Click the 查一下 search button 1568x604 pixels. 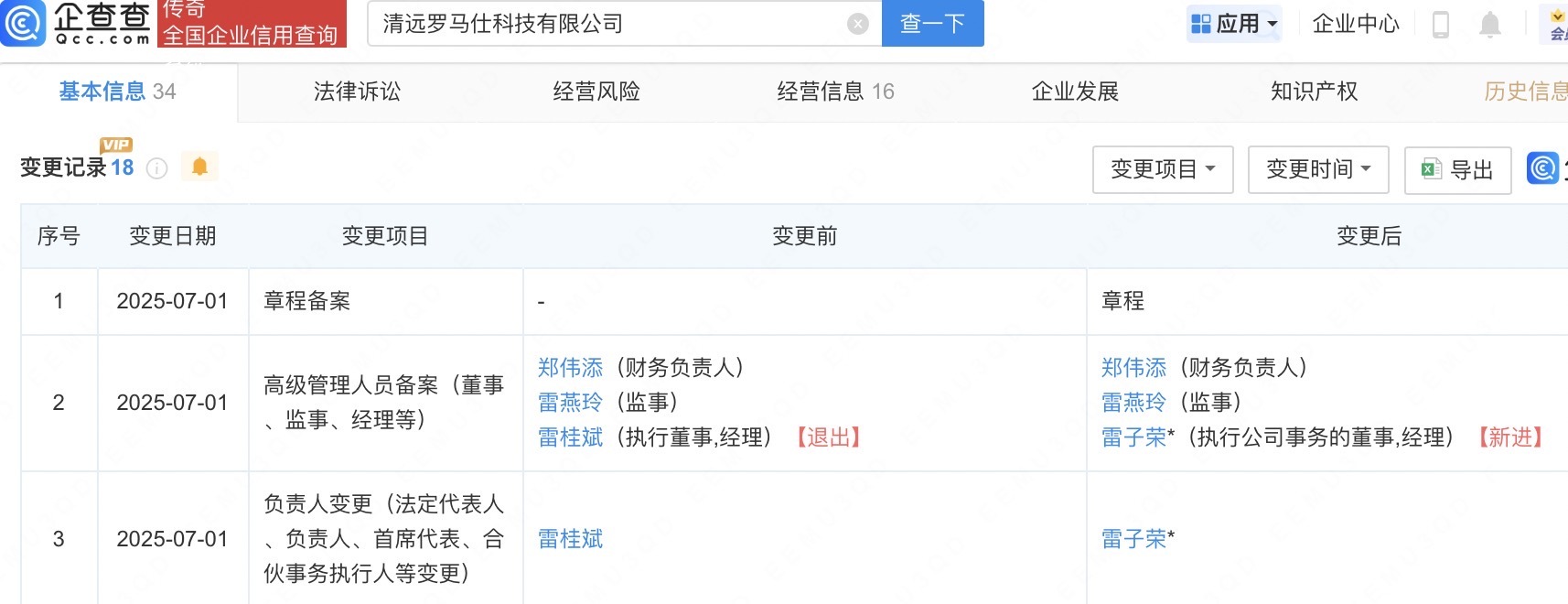pyautogui.click(x=933, y=24)
